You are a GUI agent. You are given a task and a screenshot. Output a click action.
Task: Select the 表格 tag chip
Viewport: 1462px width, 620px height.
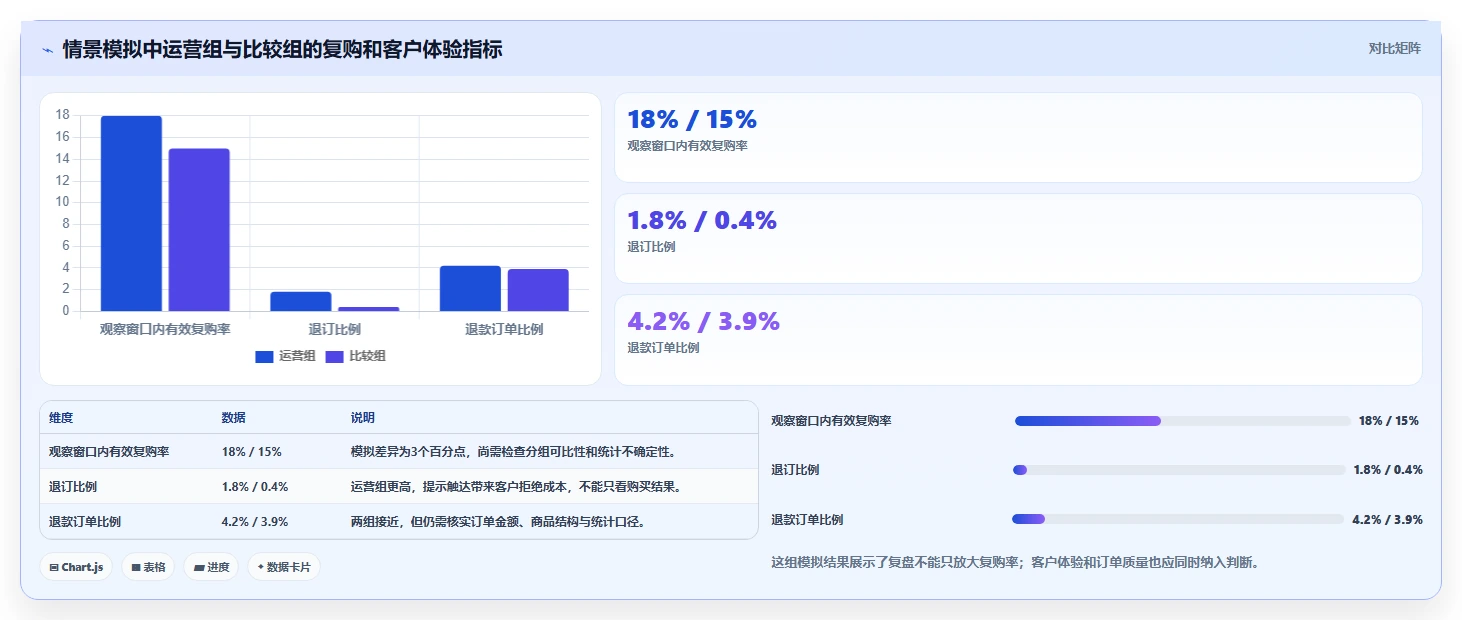click(148, 567)
